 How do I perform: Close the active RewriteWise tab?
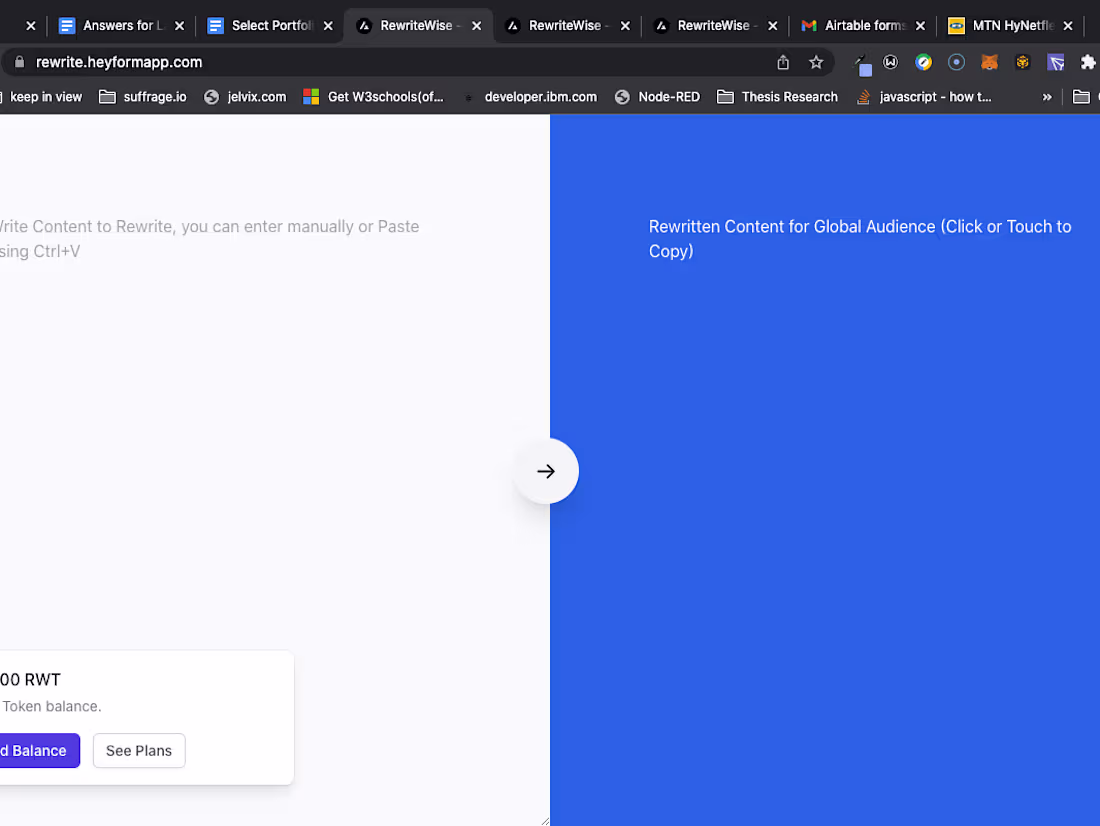point(476,26)
